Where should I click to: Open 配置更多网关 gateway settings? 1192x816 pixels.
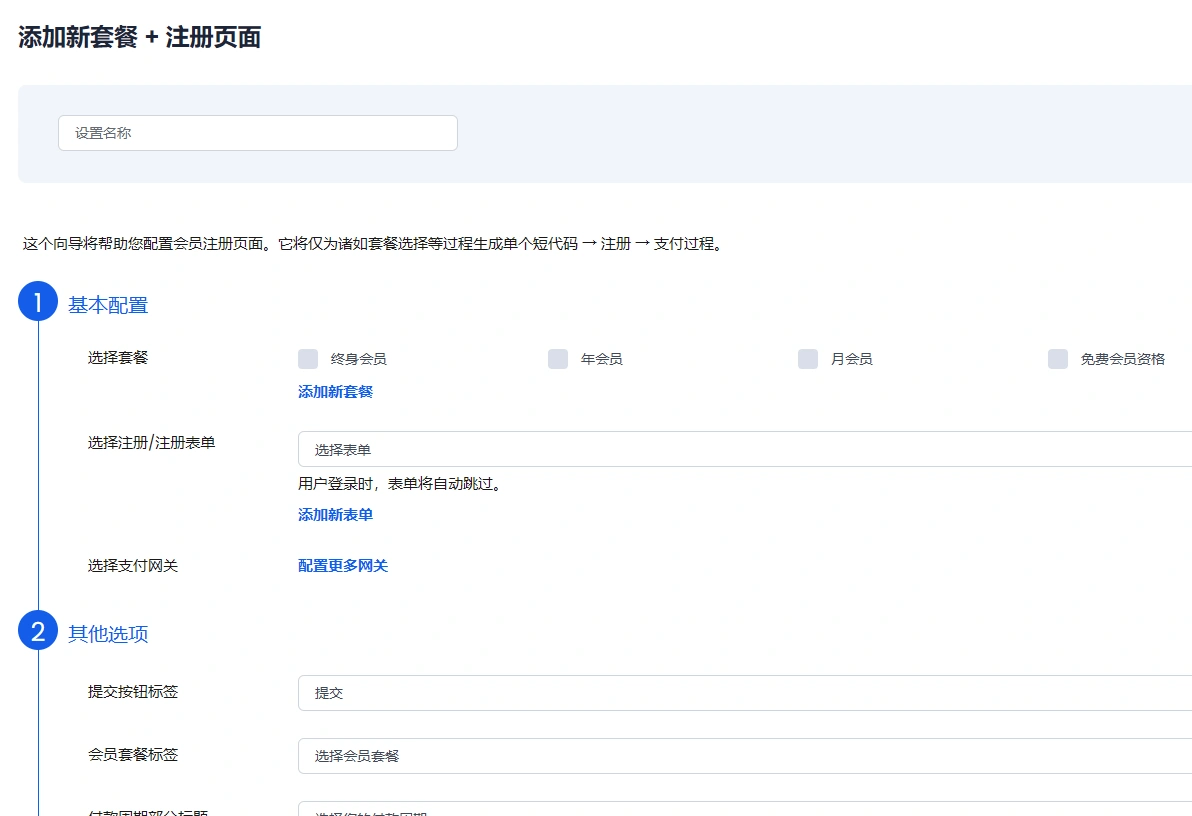341,565
